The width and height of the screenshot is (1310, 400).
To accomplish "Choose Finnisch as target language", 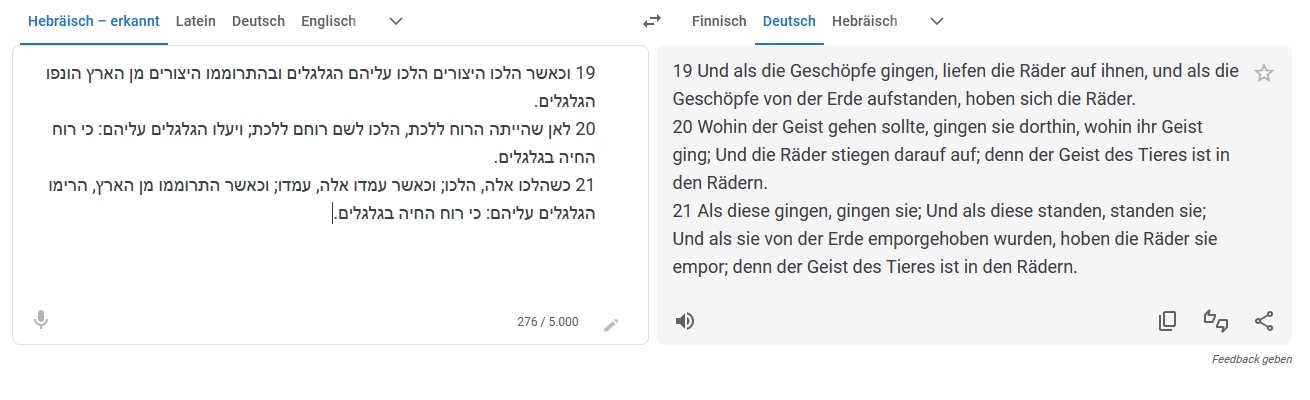I will pyautogui.click(x=719, y=21).
